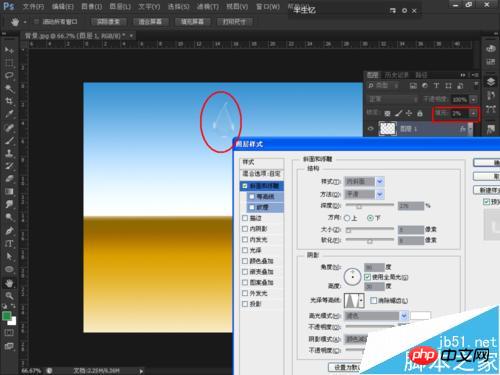500x375 pixels.
Task: Open the 样式 (Style) dropdown in bevel settings
Action: [364, 182]
